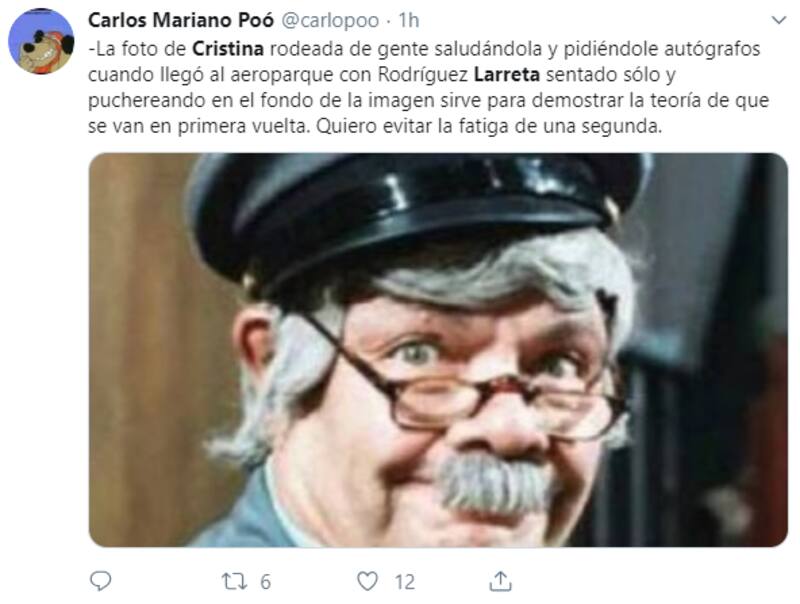Select the bold word Larreta in the tweet
Viewport: 800px width, 604px height.
[x=507, y=74]
